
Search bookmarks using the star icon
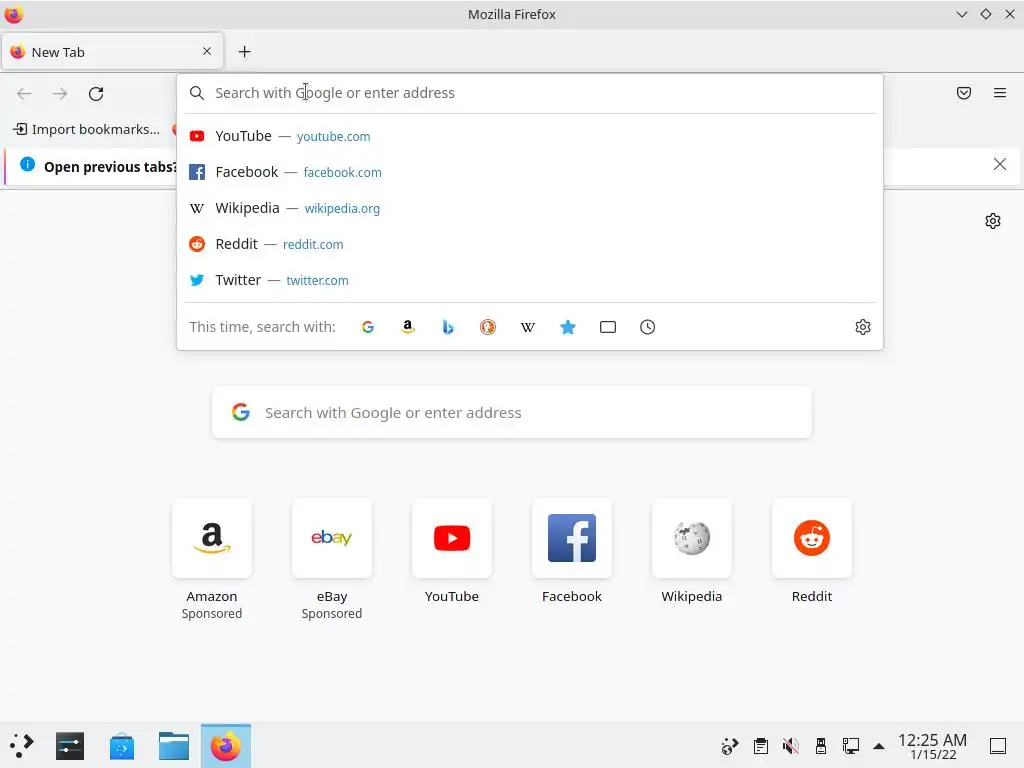[x=568, y=327]
